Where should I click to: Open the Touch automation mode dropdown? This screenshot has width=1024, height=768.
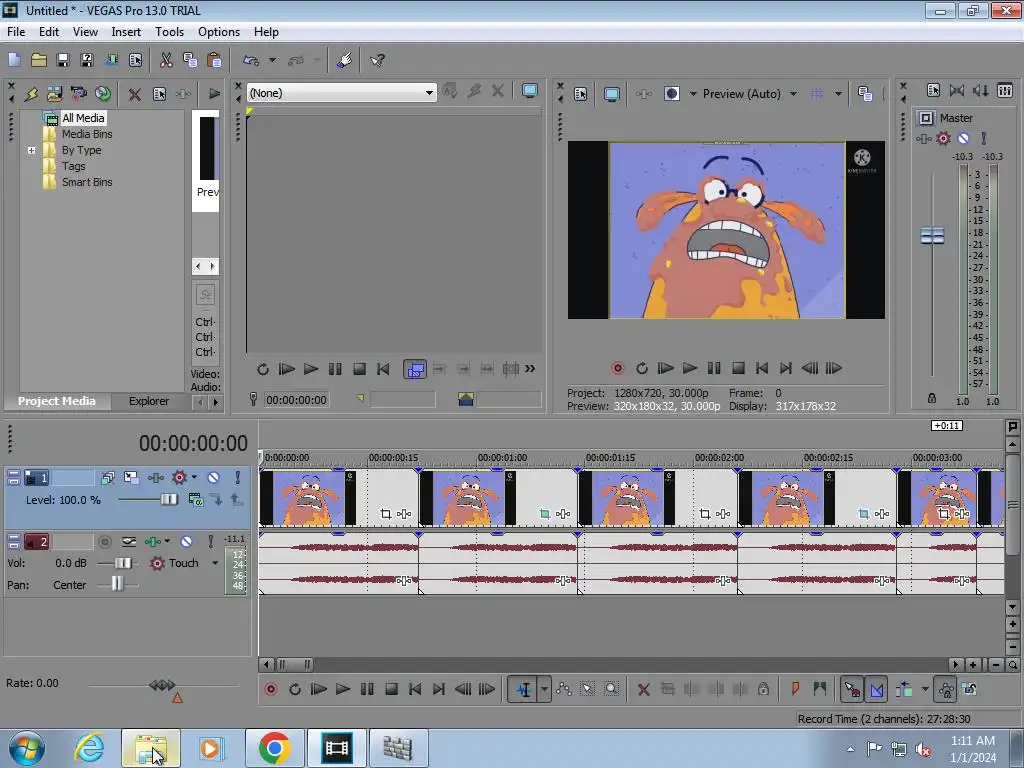pos(215,563)
